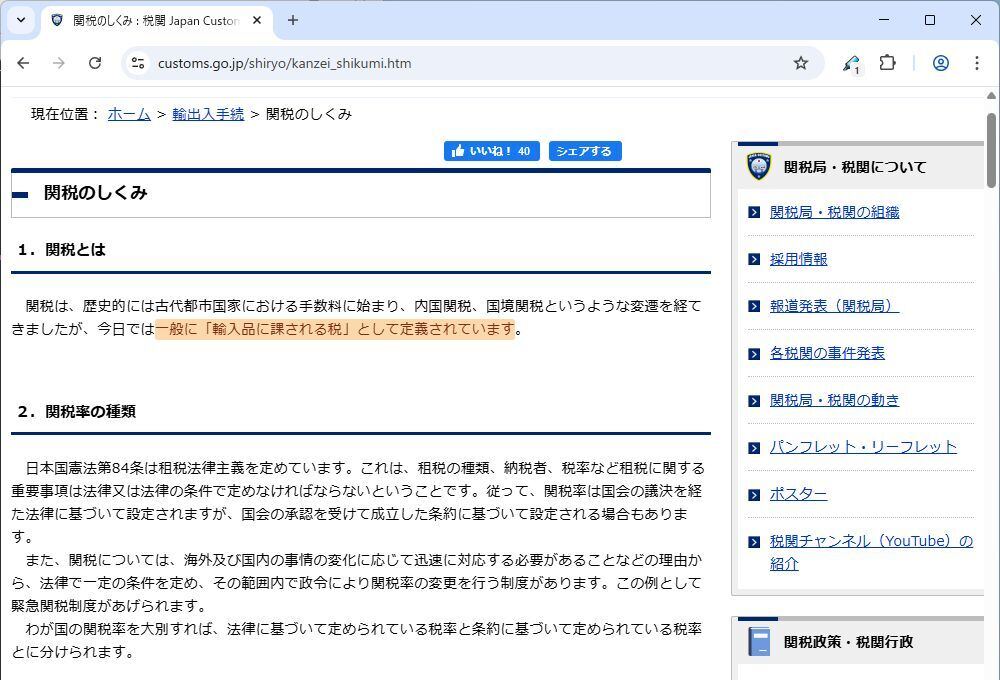Click the Facebook いいね! button
This screenshot has height=680, width=1000.
pyautogui.click(x=492, y=151)
